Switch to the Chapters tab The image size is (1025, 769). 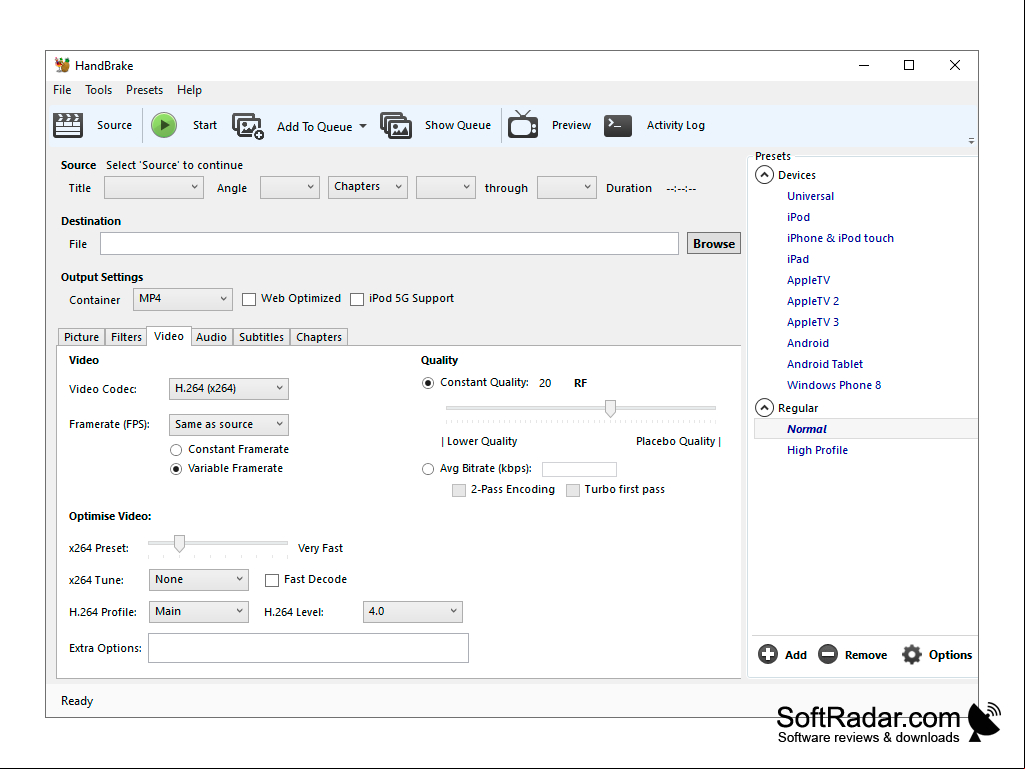(319, 337)
